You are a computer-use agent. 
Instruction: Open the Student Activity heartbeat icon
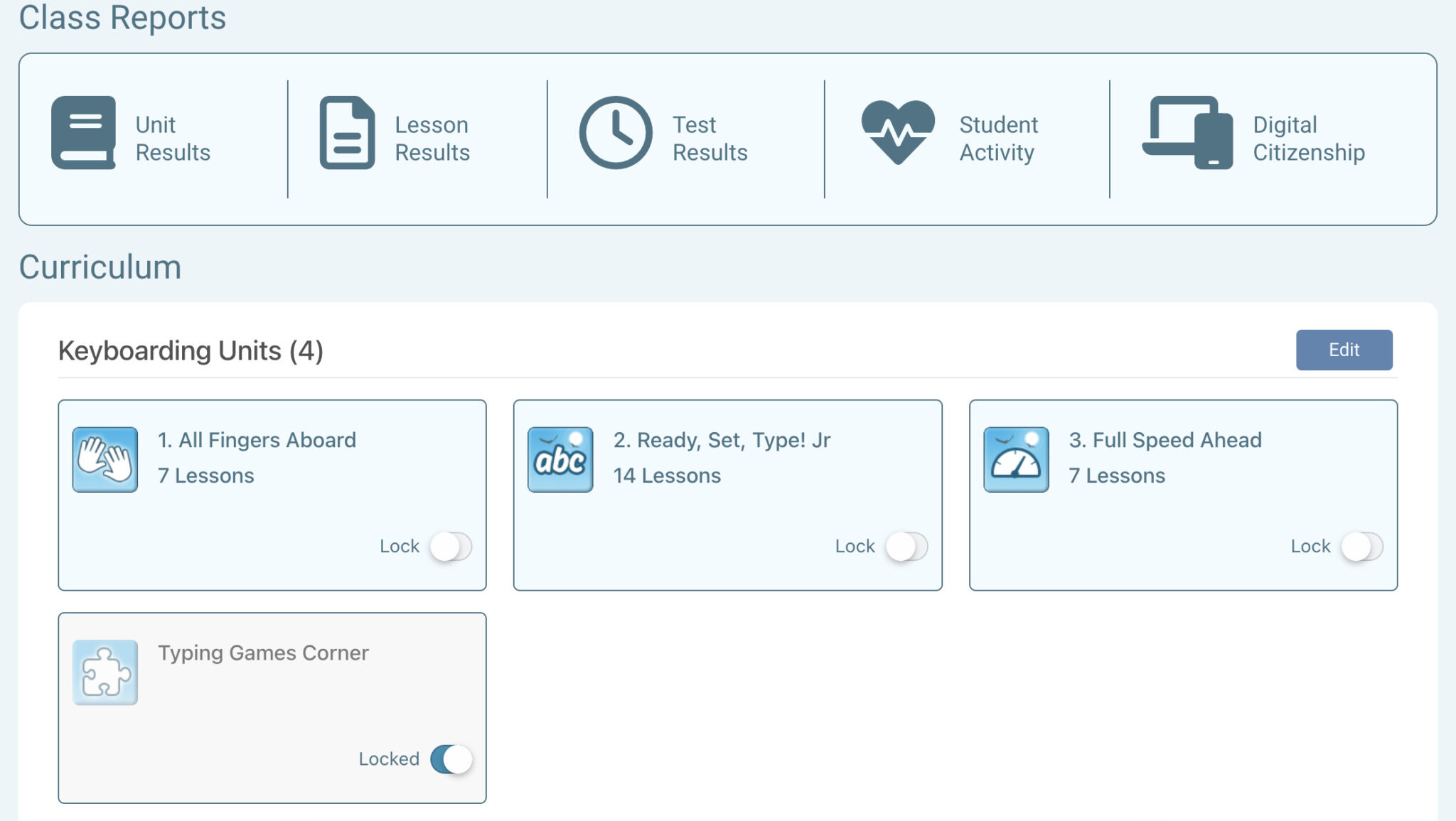[897, 132]
